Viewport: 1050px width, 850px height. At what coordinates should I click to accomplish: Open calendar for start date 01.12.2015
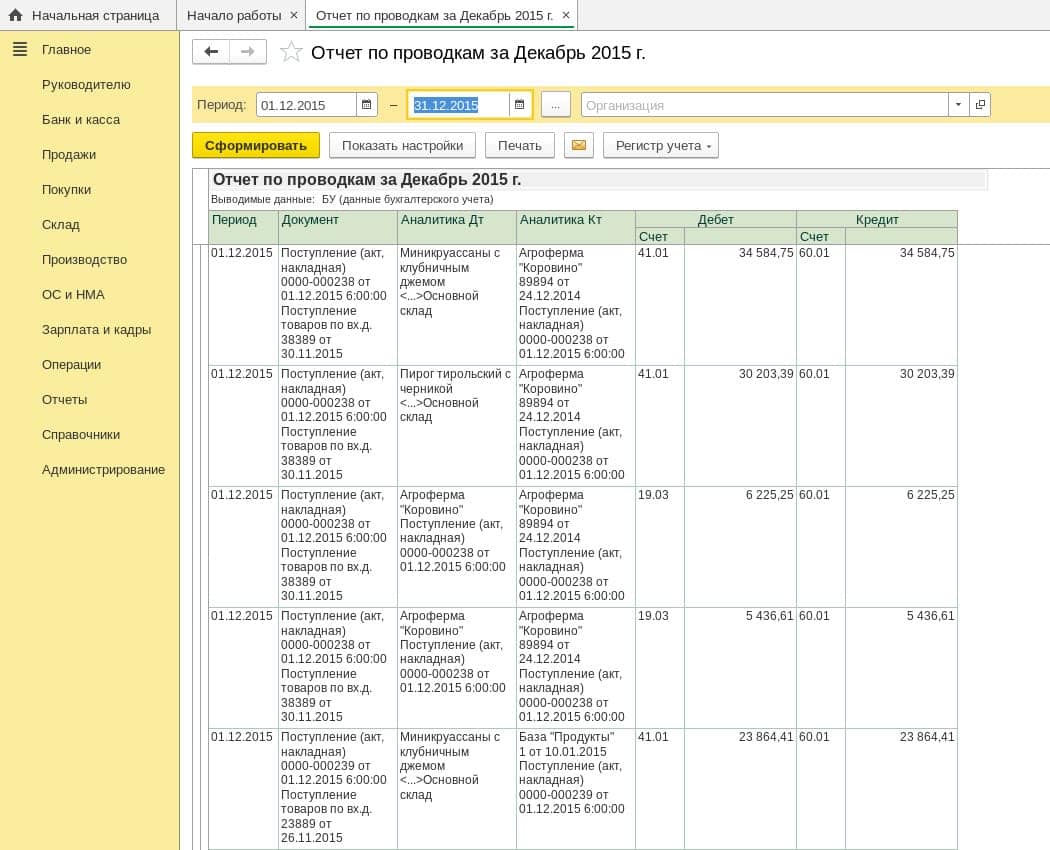point(366,104)
